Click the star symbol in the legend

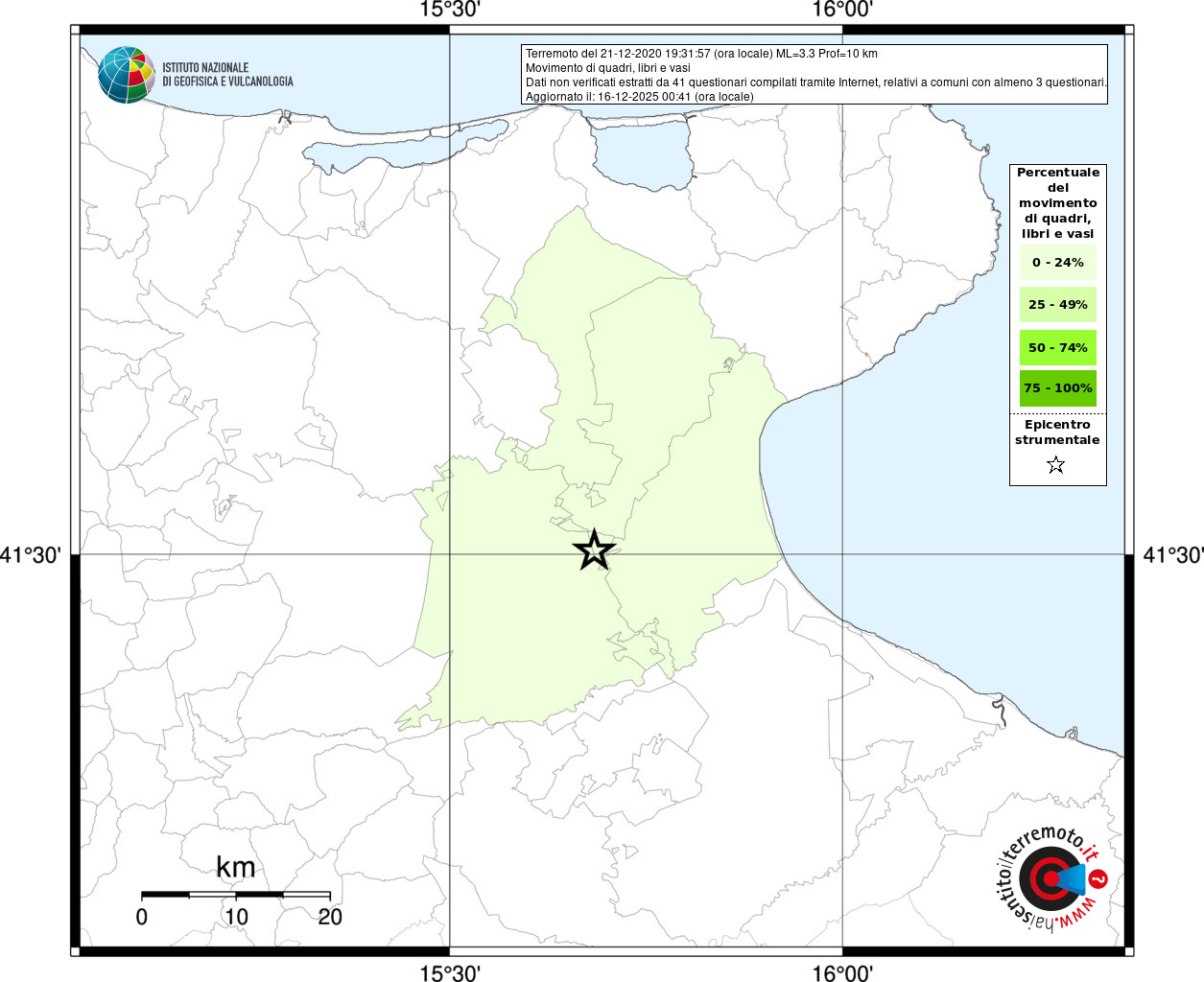point(1056,465)
